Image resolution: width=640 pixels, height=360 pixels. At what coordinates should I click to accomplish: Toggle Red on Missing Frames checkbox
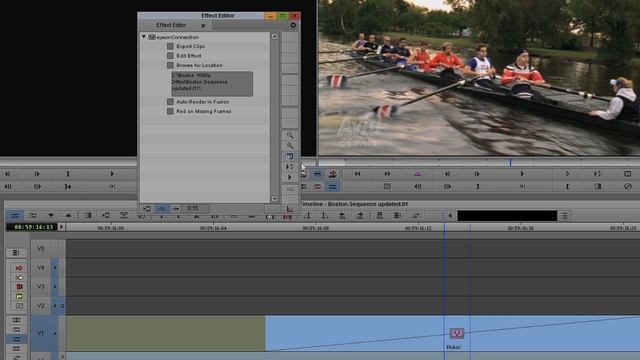[x=170, y=111]
